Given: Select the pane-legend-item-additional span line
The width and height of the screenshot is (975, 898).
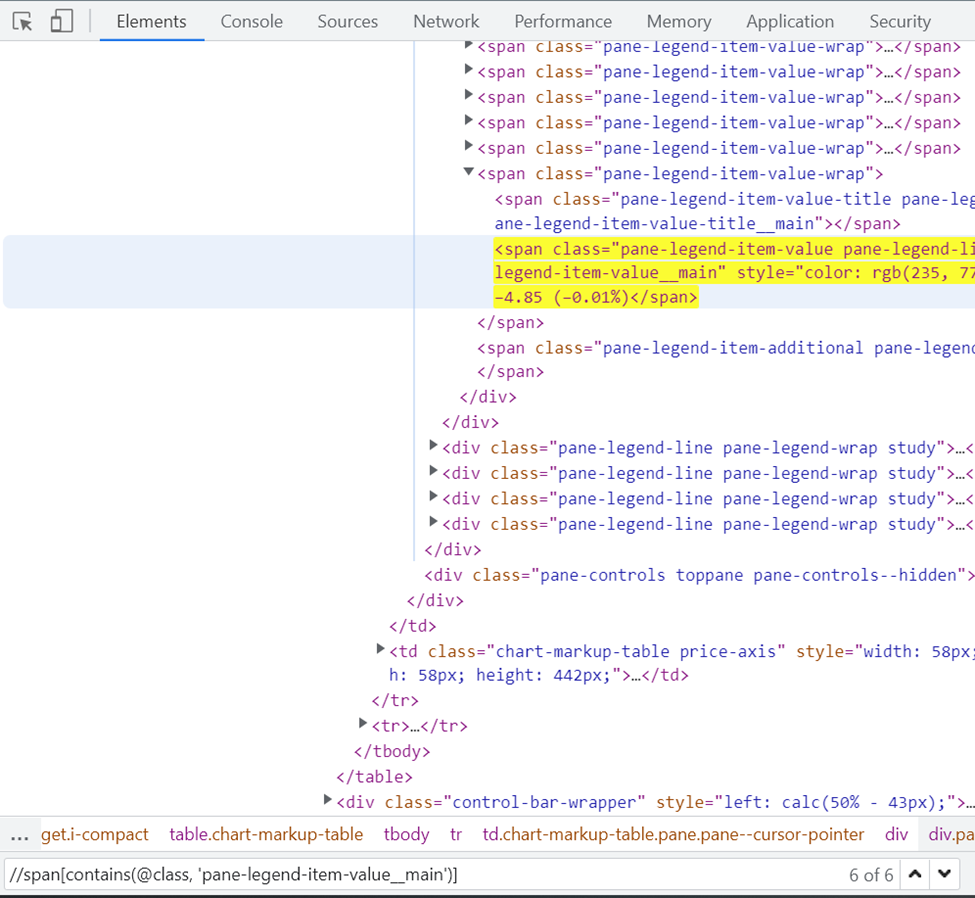Looking at the screenshot, I should [x=725, y=348].
